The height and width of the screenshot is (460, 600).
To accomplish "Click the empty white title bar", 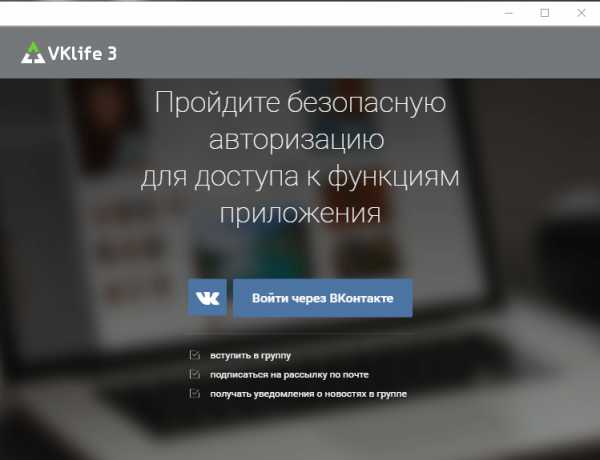I will (x=249, y=13).
